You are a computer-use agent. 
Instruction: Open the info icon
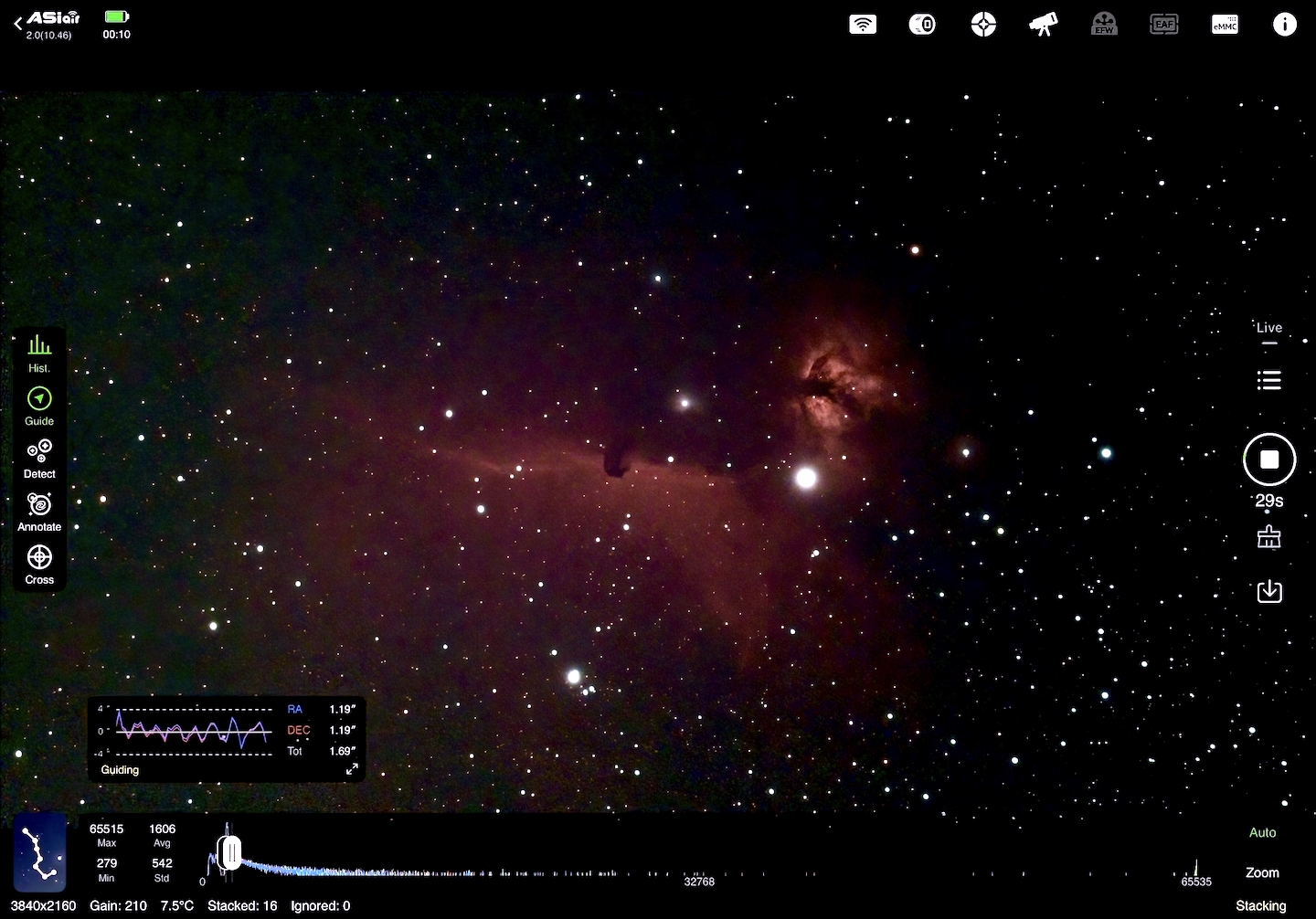[1285, 25]
